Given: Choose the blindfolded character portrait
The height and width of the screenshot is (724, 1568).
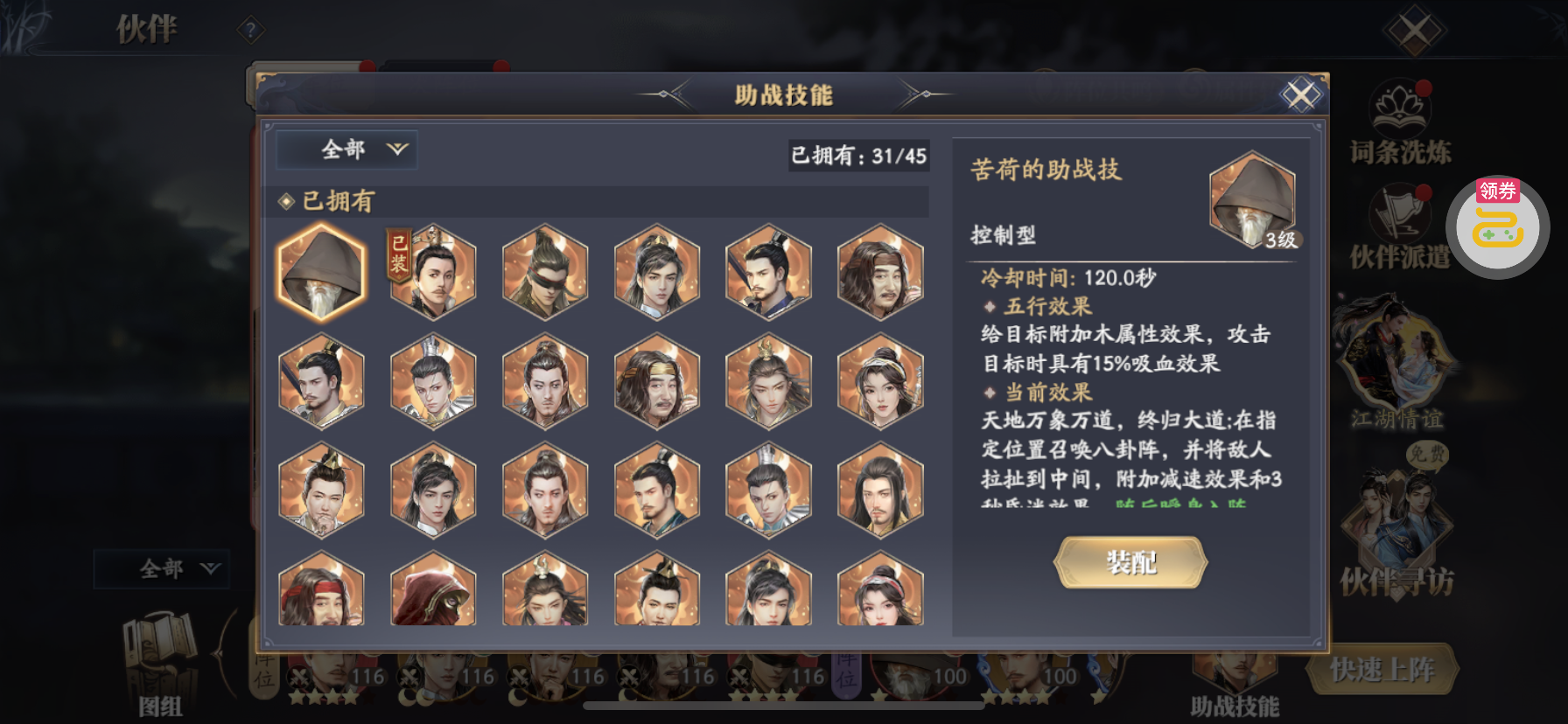Looking at the screenshot, I should 545,272.
